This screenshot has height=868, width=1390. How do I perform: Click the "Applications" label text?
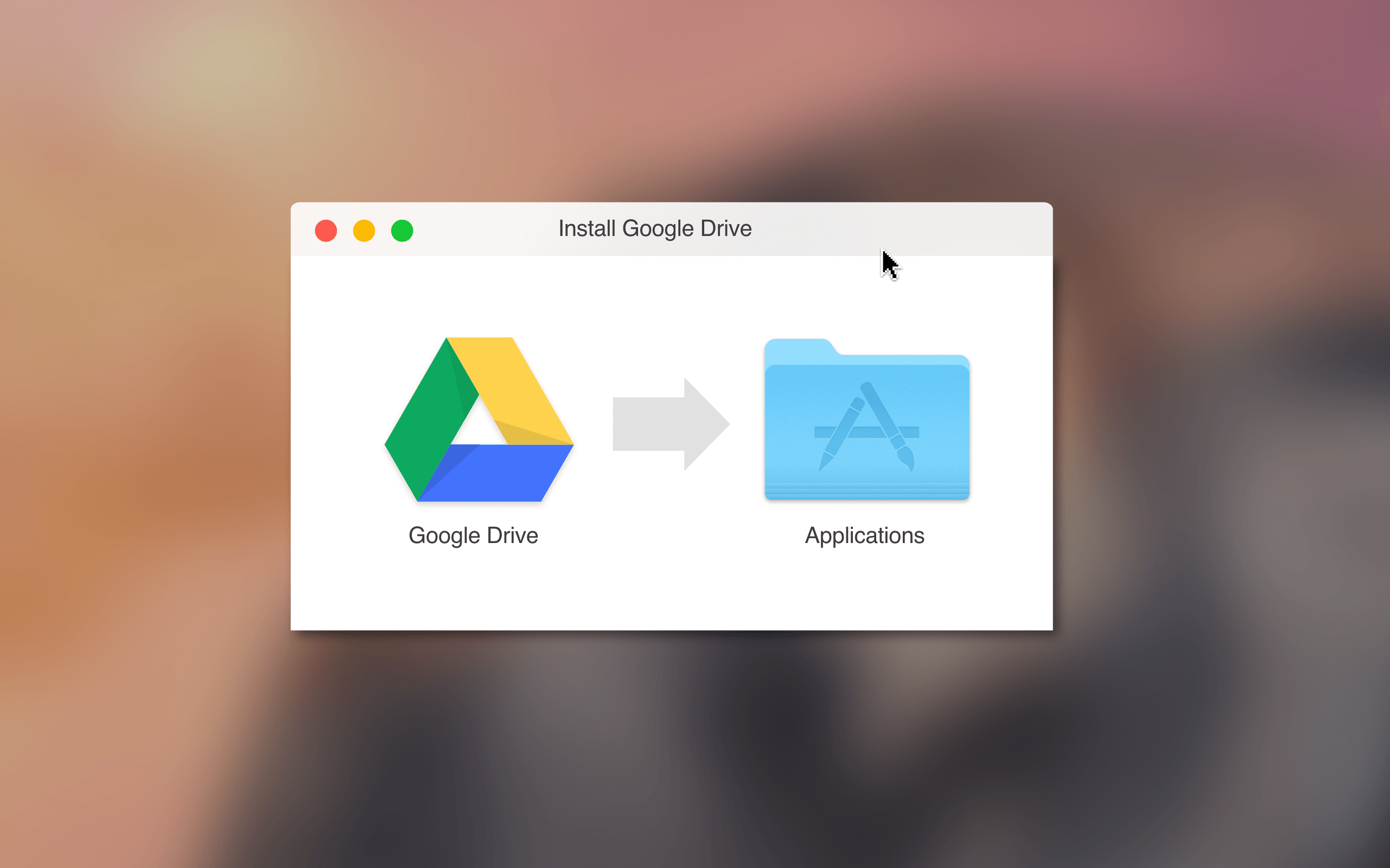[865, 535]
